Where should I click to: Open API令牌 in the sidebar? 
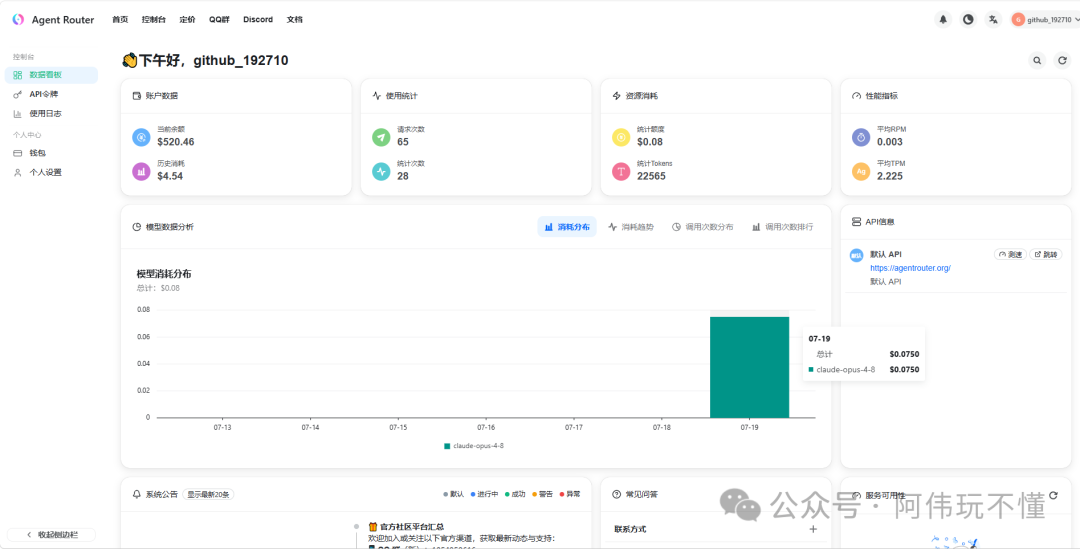[51, 94]
